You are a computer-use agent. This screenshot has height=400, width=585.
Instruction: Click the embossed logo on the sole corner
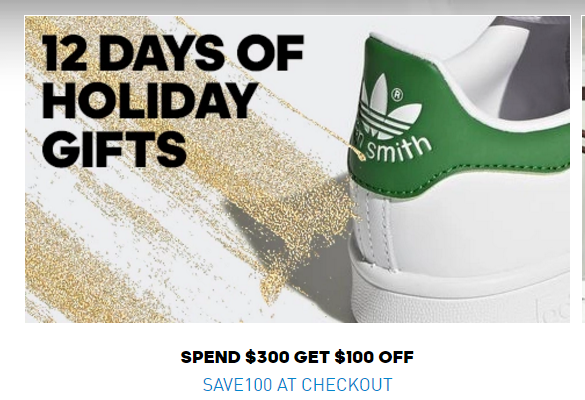(553, 310)
